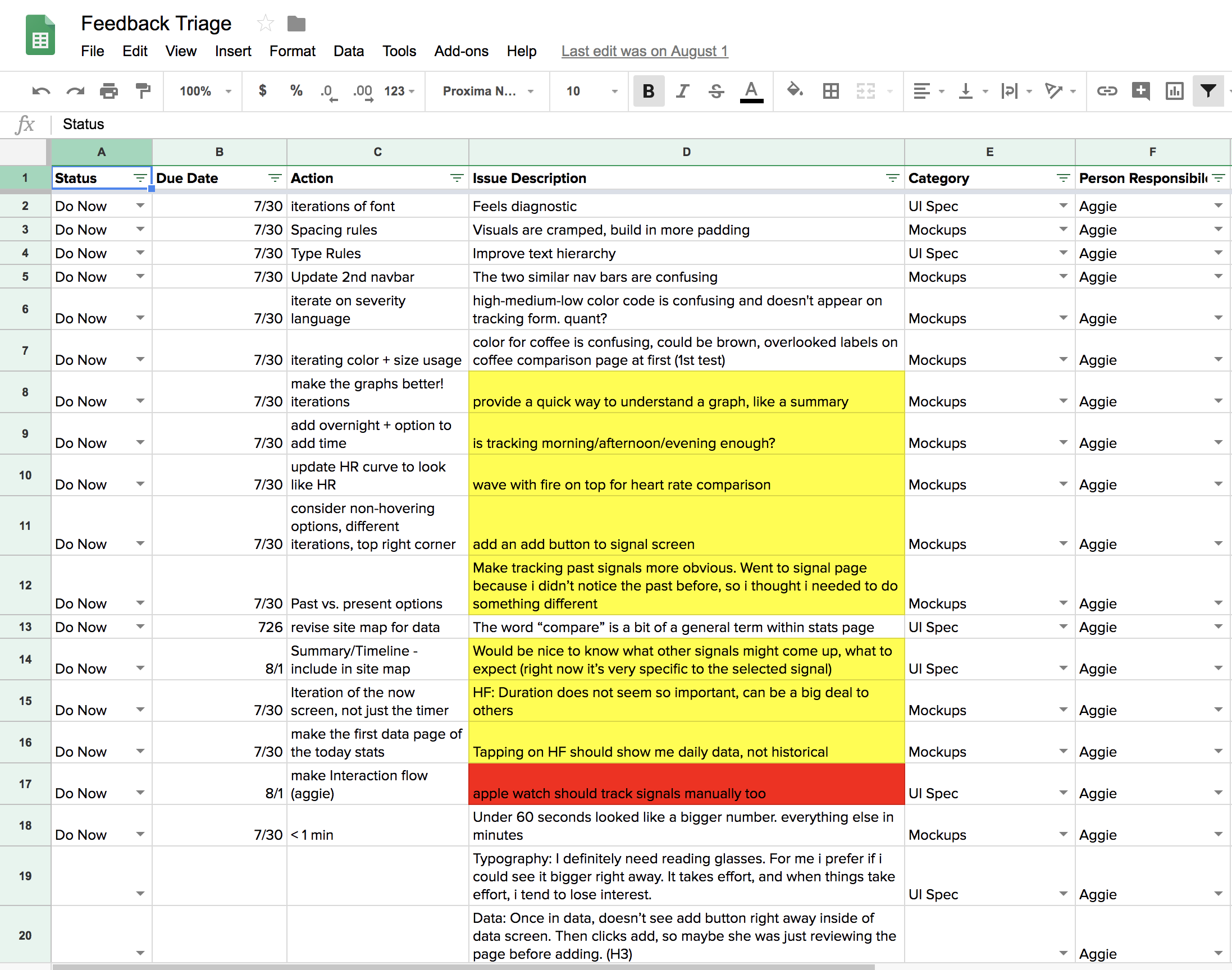Select column D header

(686, 152)
